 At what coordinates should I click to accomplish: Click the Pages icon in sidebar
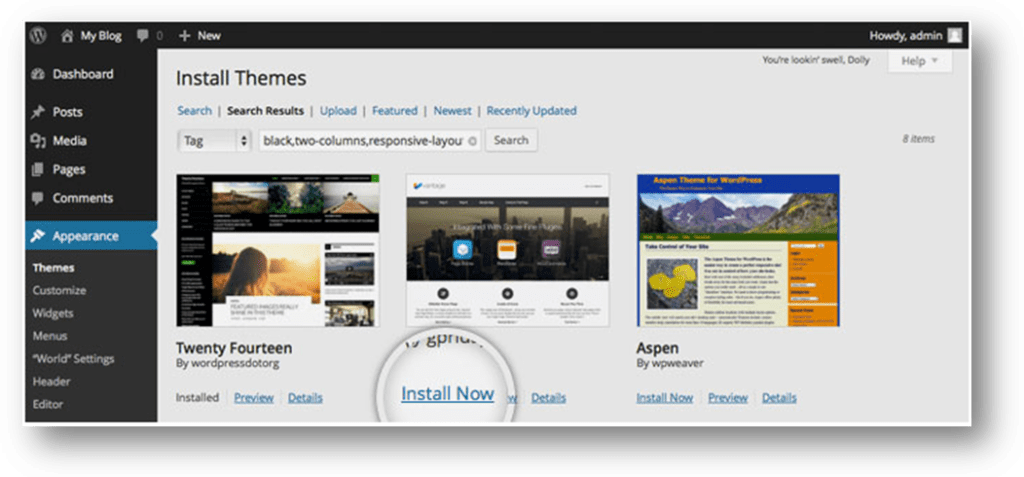pos(38,170)
